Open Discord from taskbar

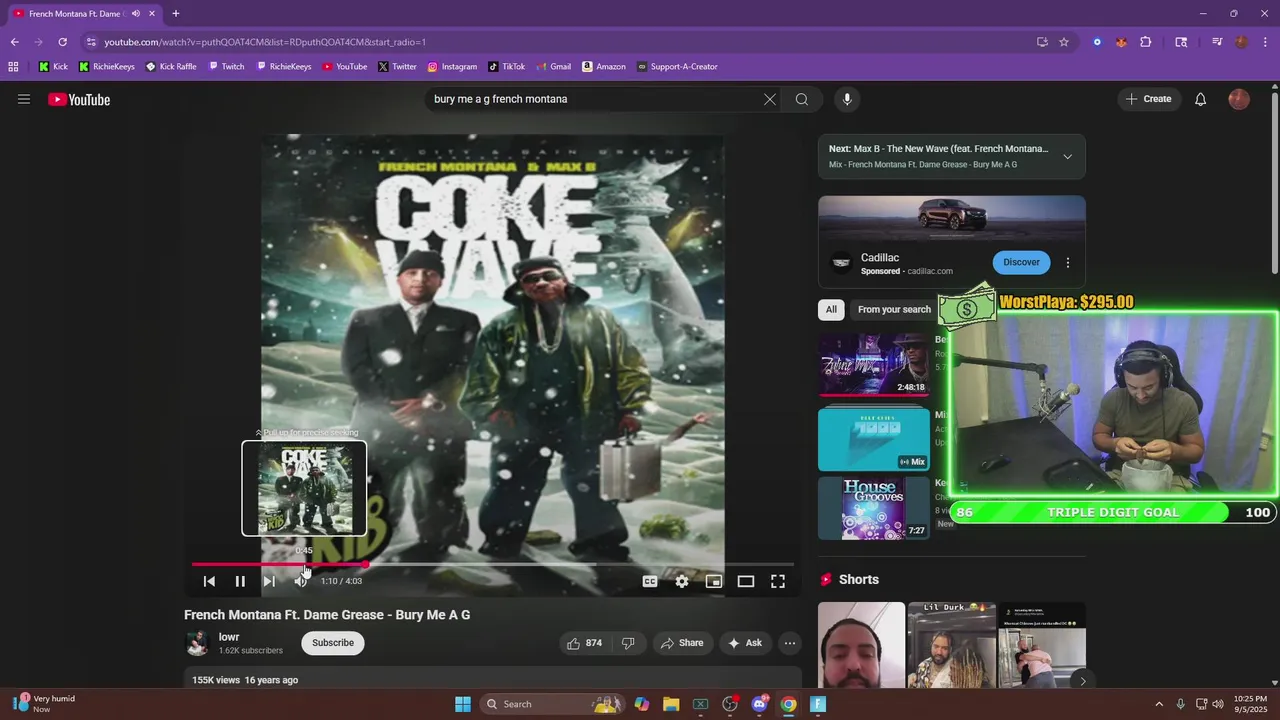coord(759,704)
